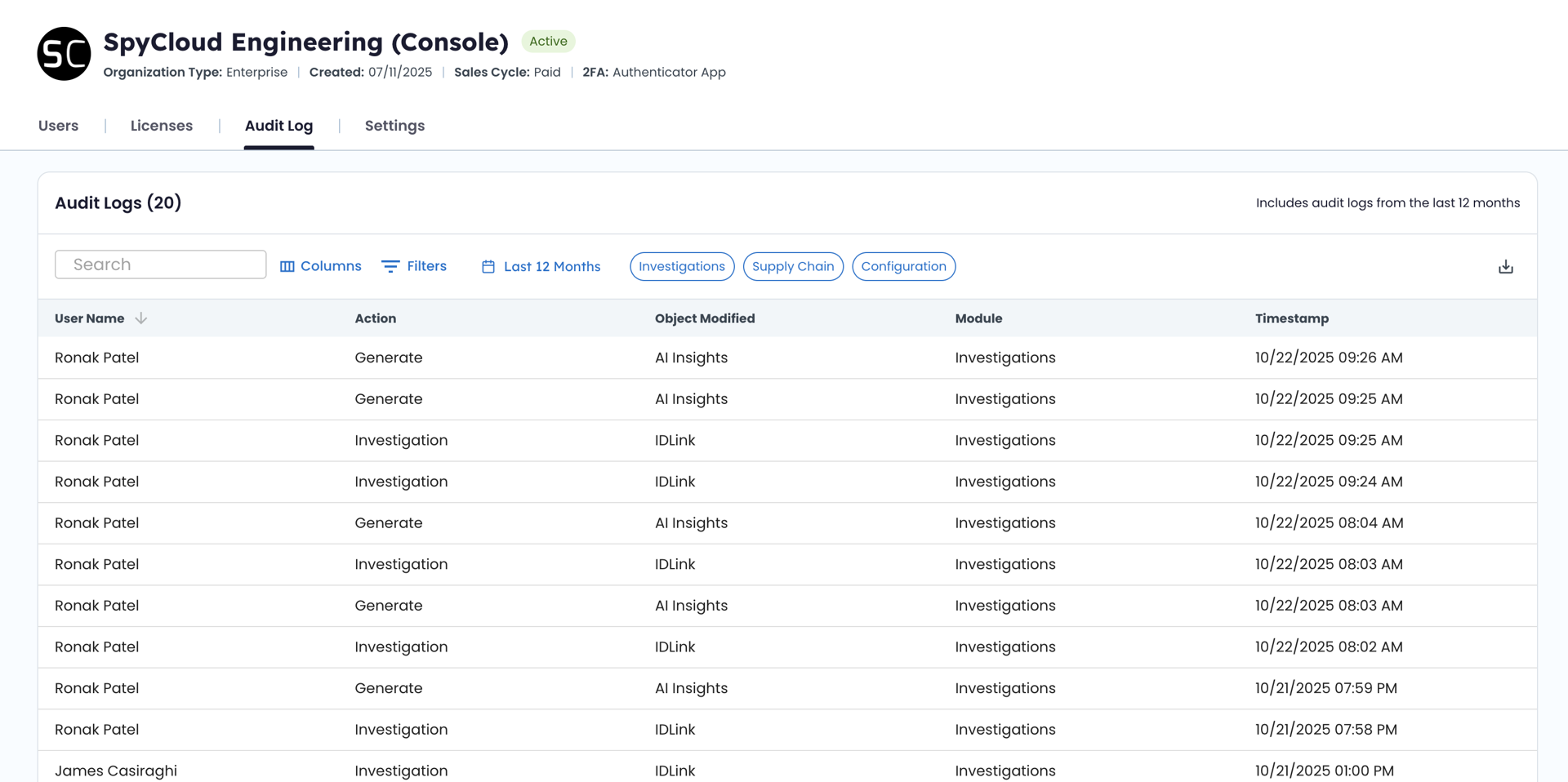Open the Users tab
Screen dimensions: 1568x782
[x=59, y=126]
